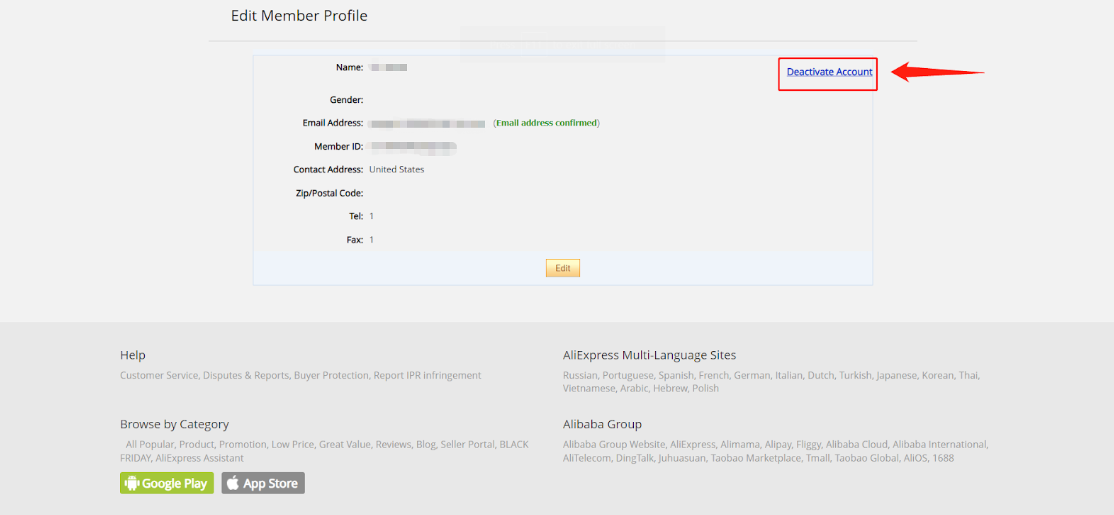Switch to the Korean language site
This screenshot has width=1114, height=515.
pos(938,375)
